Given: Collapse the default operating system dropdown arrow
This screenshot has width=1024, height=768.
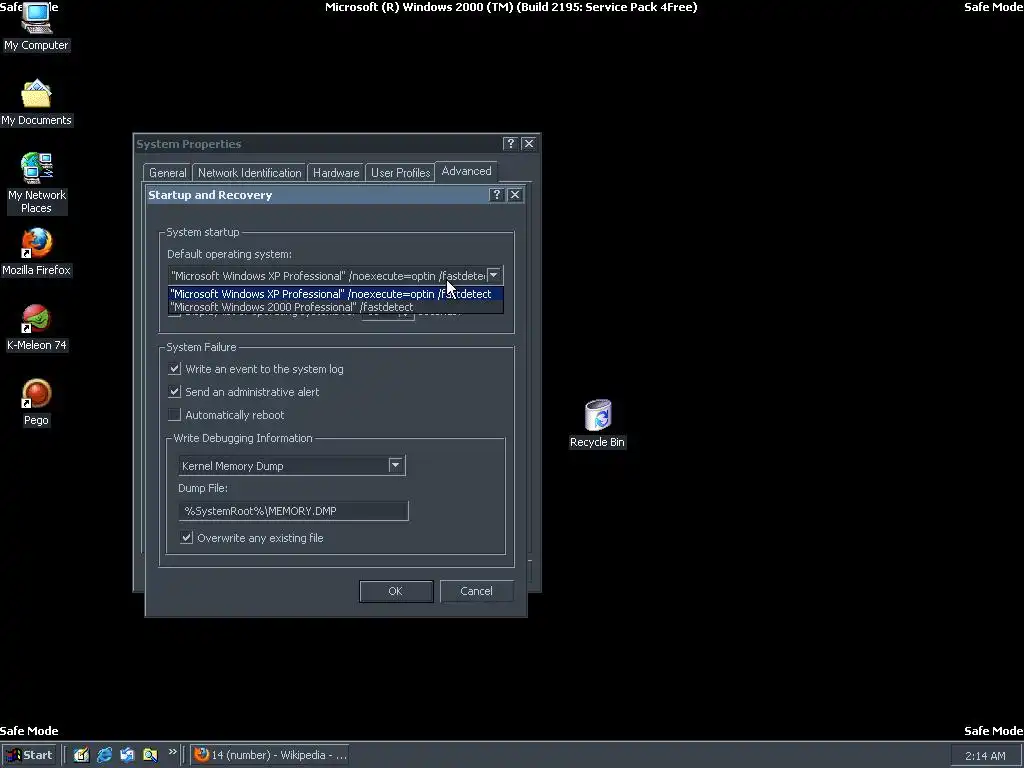Looking at the screenshot, I should click(x=494, y=275).
